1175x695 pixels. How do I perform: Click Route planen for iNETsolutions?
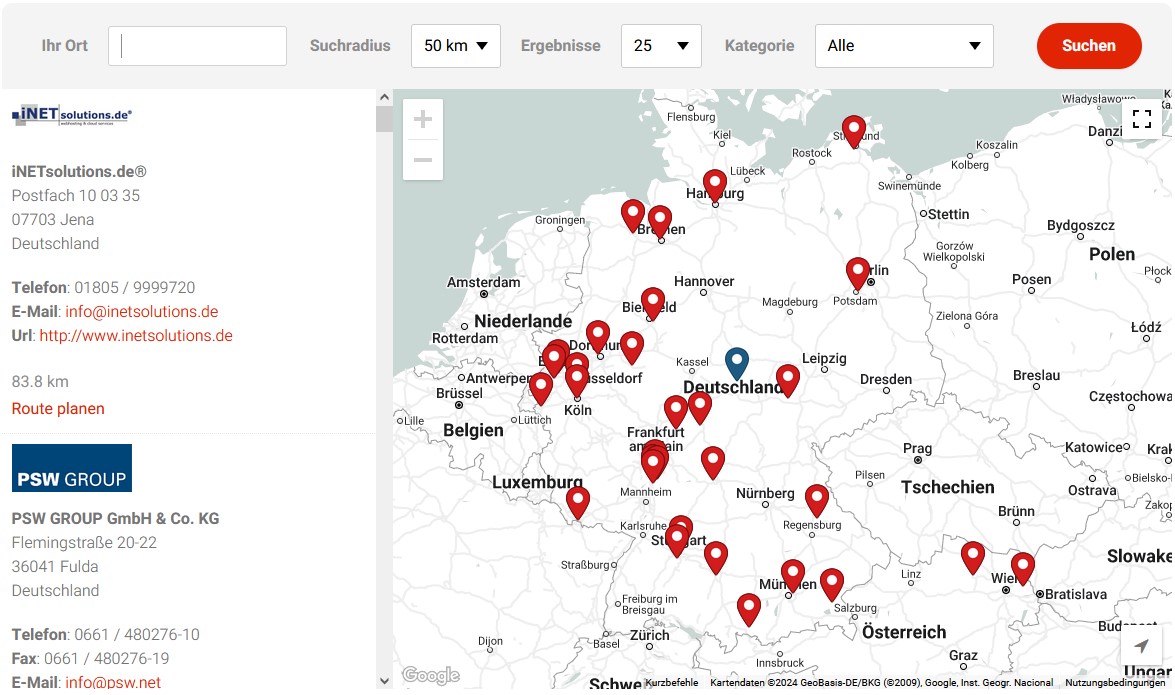coord(58,408)
